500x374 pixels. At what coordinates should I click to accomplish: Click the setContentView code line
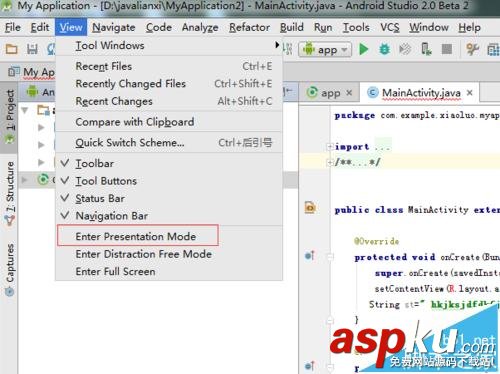(x=437, y=288)
